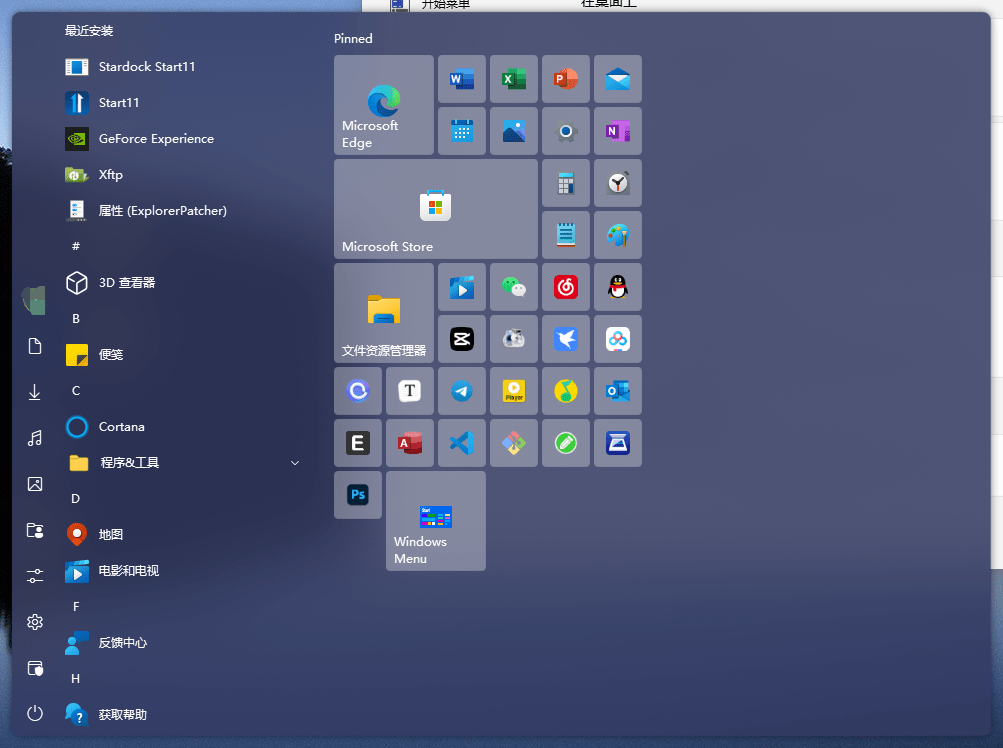Launch the Baidu Netdisk tile
This screenshot has height=748, width=1003.
pyautogui.click(x=618, y=339)
